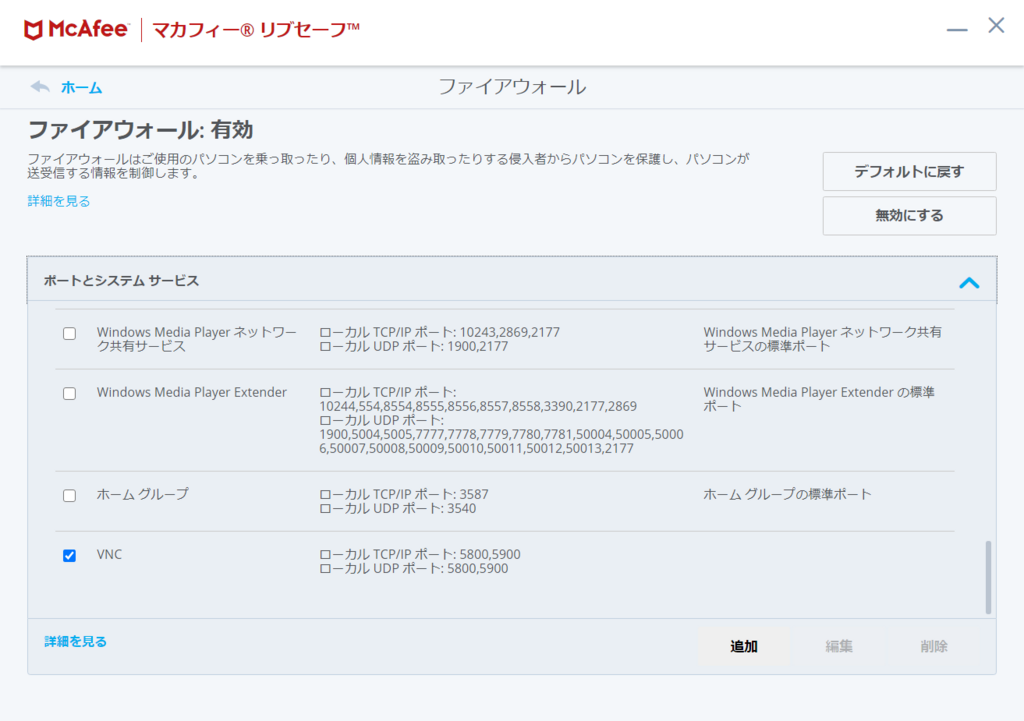Image resolution: width=1024 pixels, height=721 pixels.
Task: Click the デフォルトに戻す button
Action: (908, 171)
